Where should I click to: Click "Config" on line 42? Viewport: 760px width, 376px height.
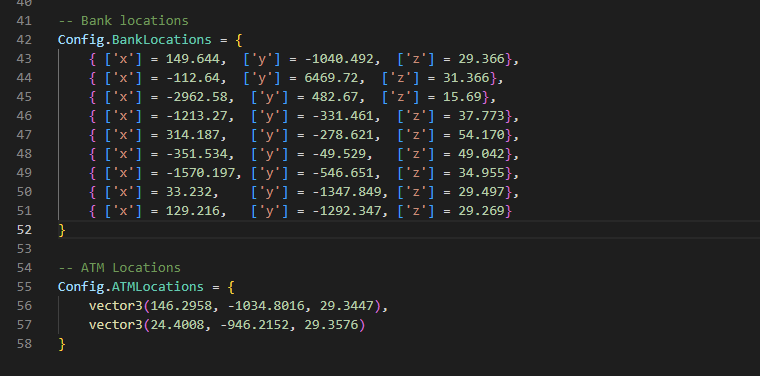pos(81,40)
